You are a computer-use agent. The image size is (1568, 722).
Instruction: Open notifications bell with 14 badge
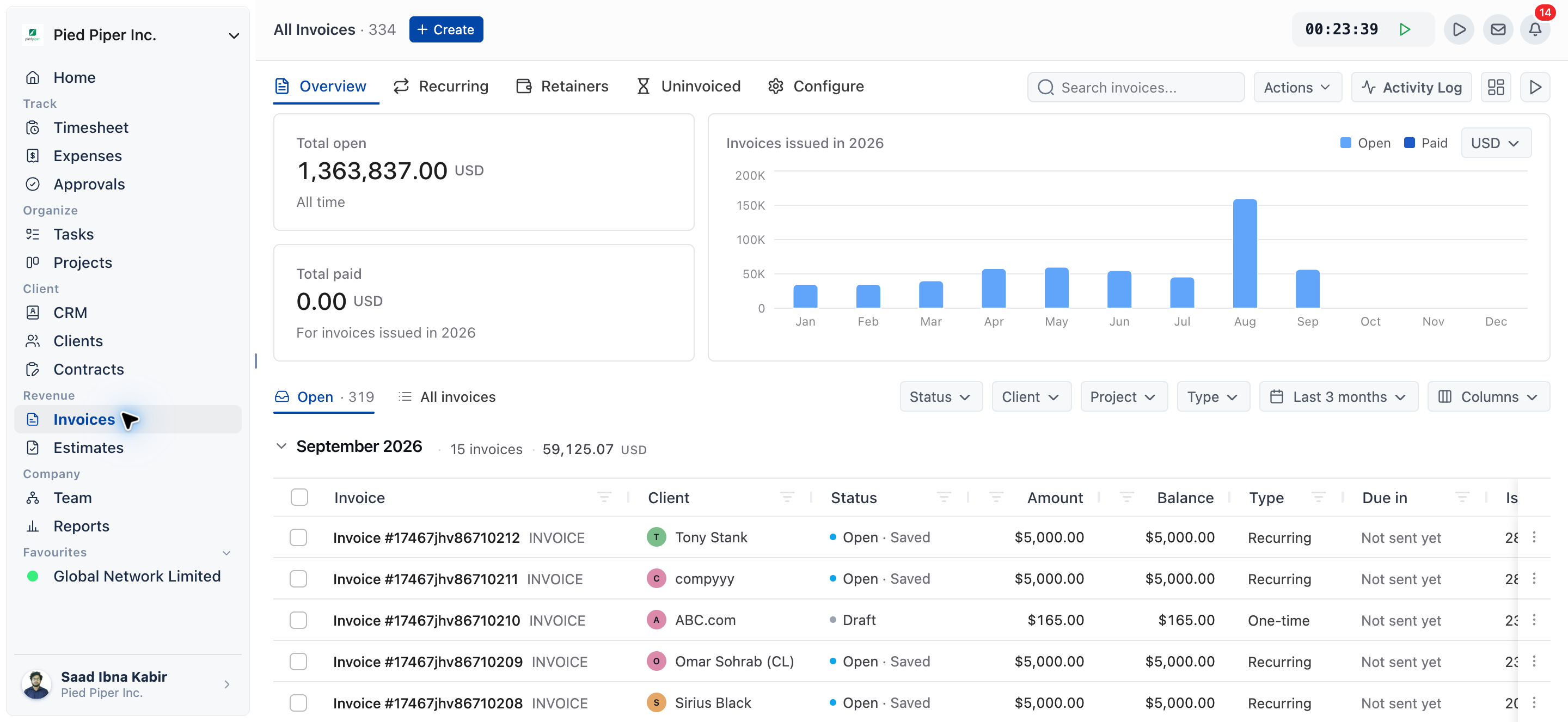tap(1535, 29)
